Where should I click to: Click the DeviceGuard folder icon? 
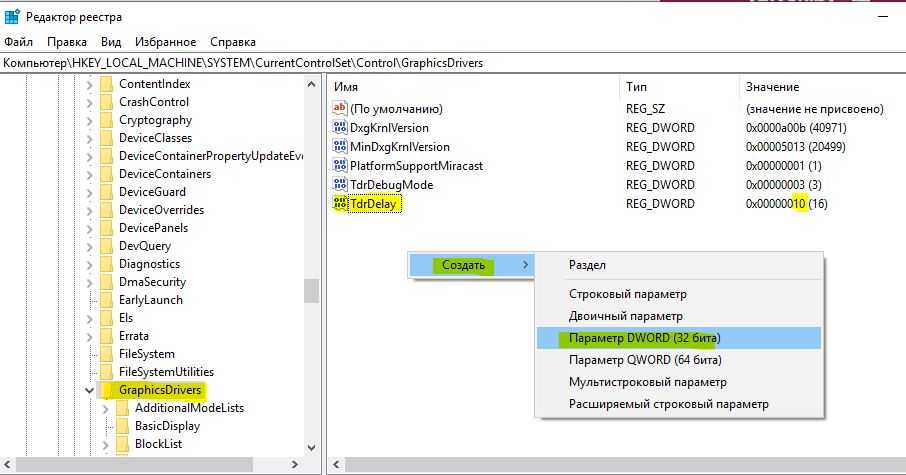coord(106,191)
